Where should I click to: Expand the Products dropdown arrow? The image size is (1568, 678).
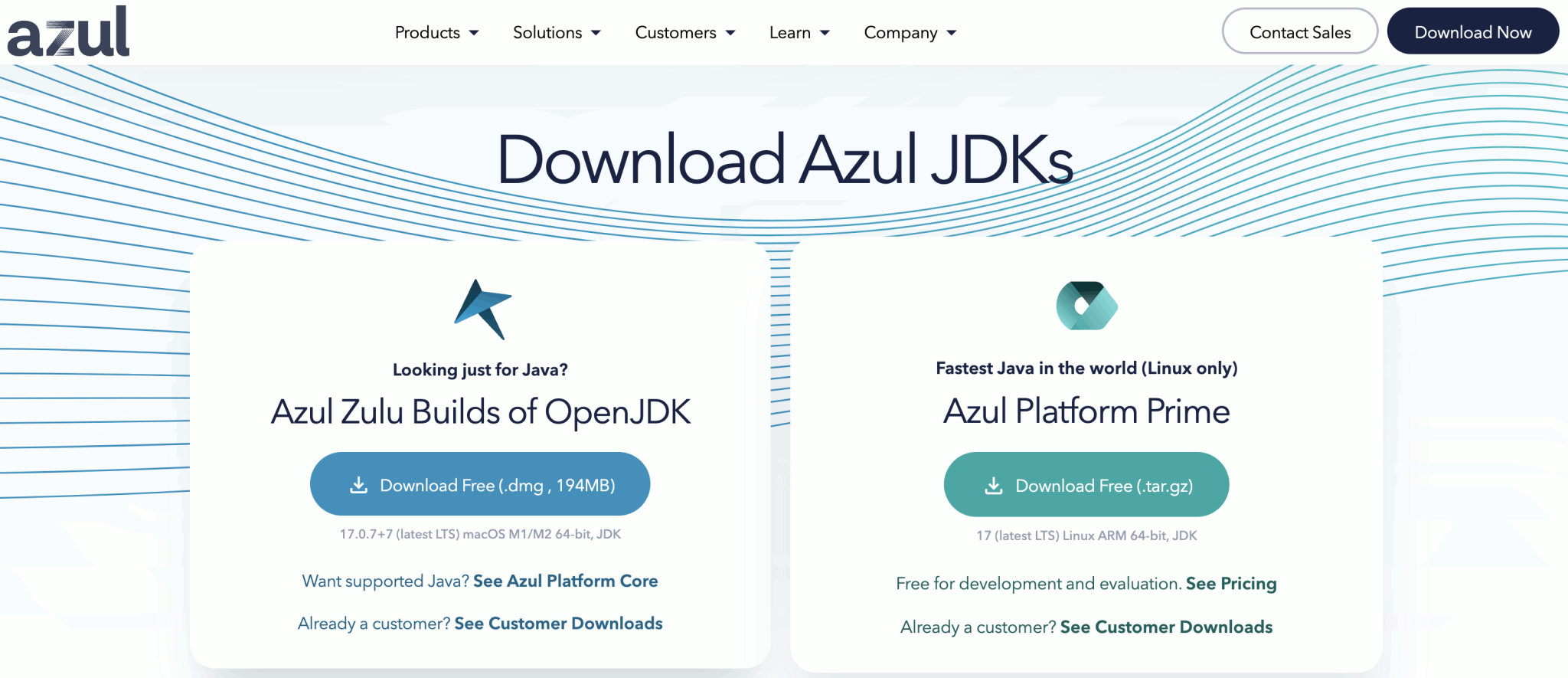coord(474,33)
